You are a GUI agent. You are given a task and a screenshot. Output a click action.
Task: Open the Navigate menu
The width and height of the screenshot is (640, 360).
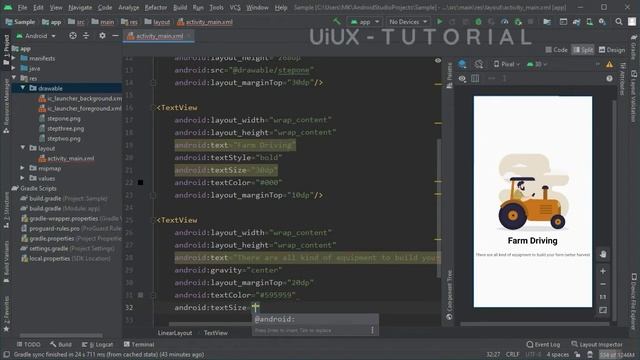80,7
